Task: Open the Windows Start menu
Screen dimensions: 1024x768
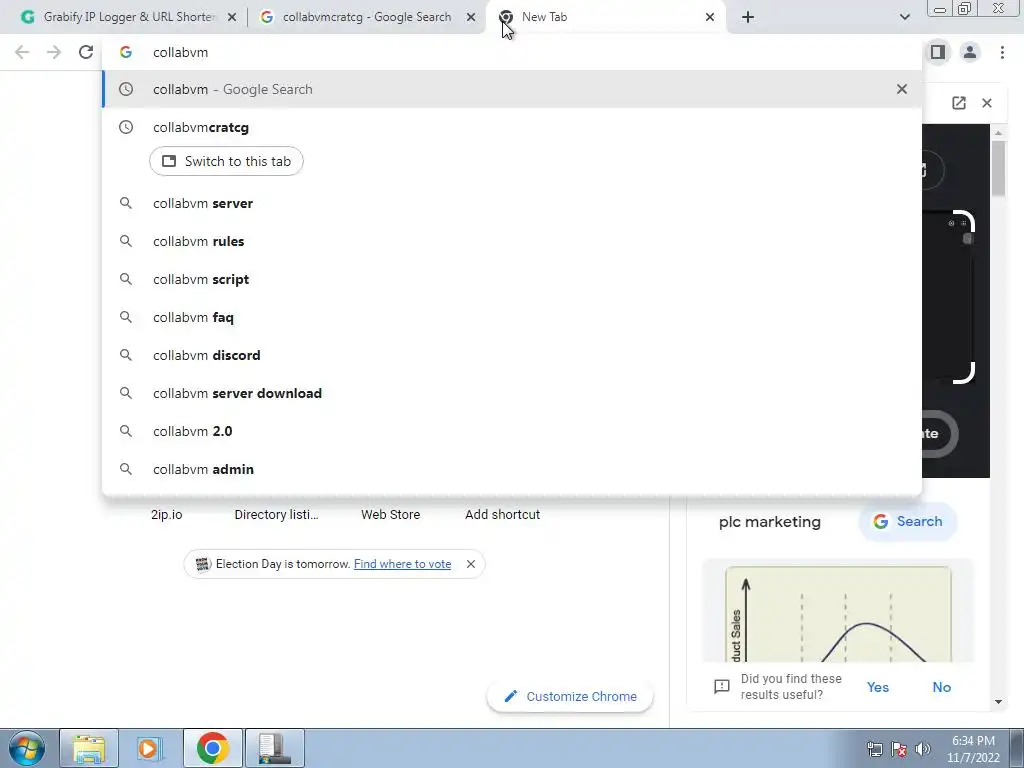Action: click(26, 748)
